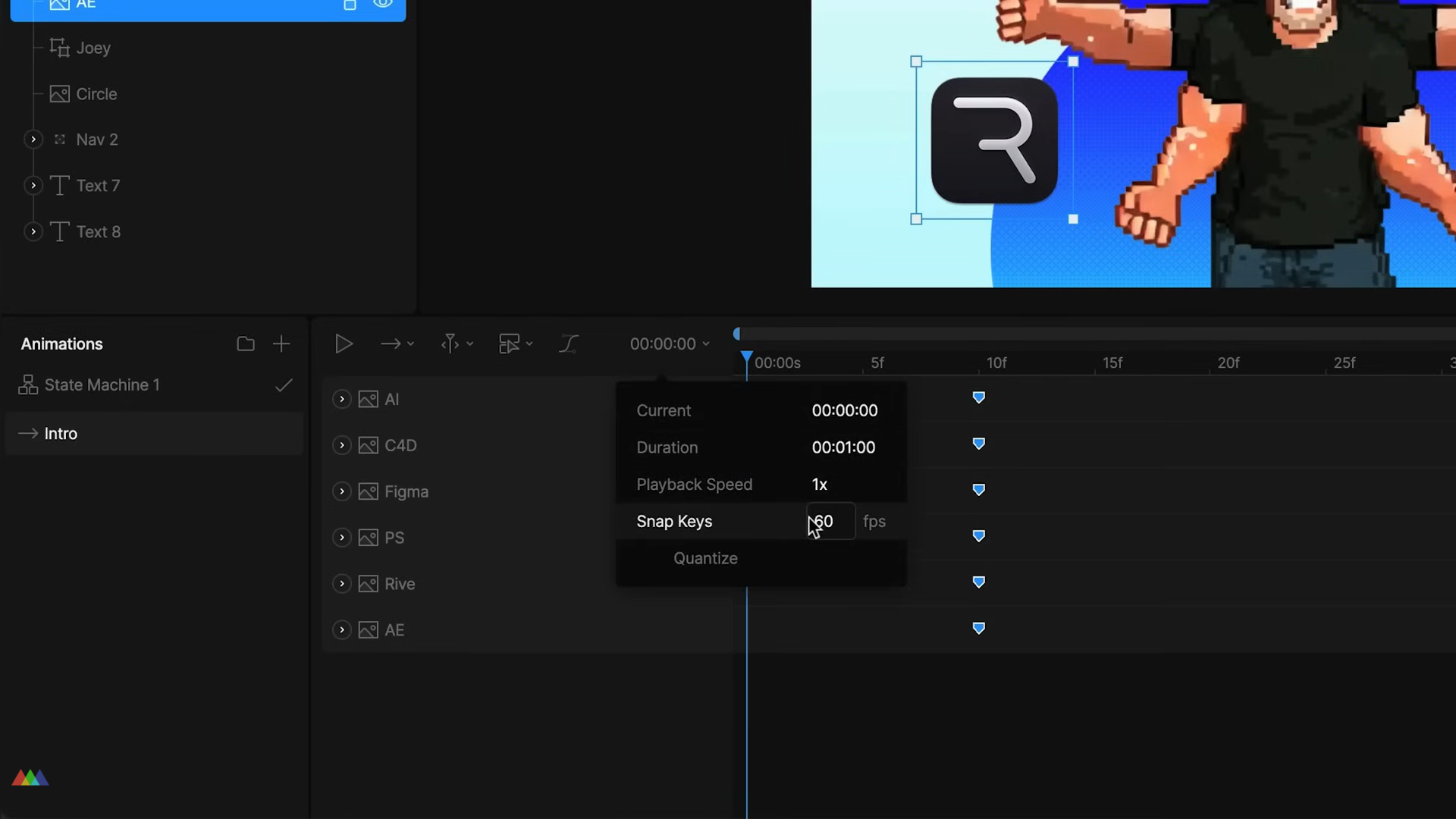This screenshot has width=1456, height=819.
Task: Click the lock icon on AE layer
Action: point(350,5)
